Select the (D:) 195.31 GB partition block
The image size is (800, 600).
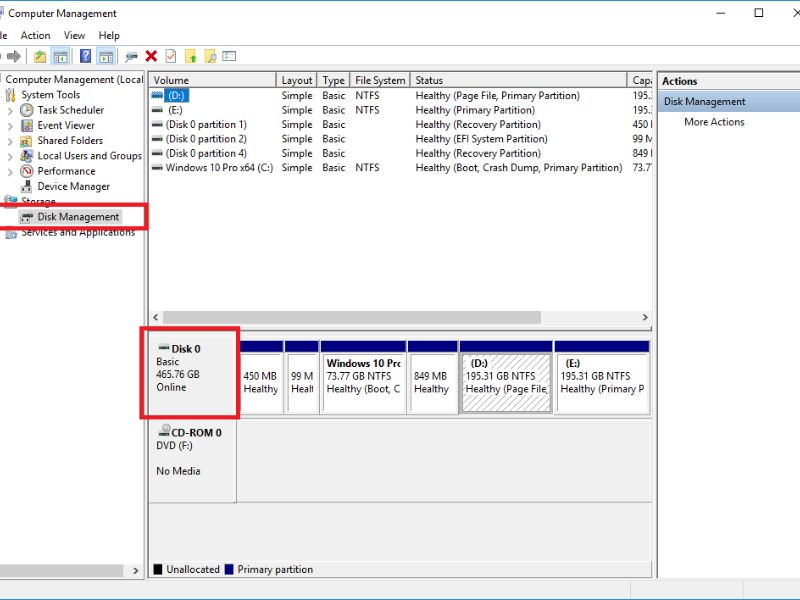(506, 377)
